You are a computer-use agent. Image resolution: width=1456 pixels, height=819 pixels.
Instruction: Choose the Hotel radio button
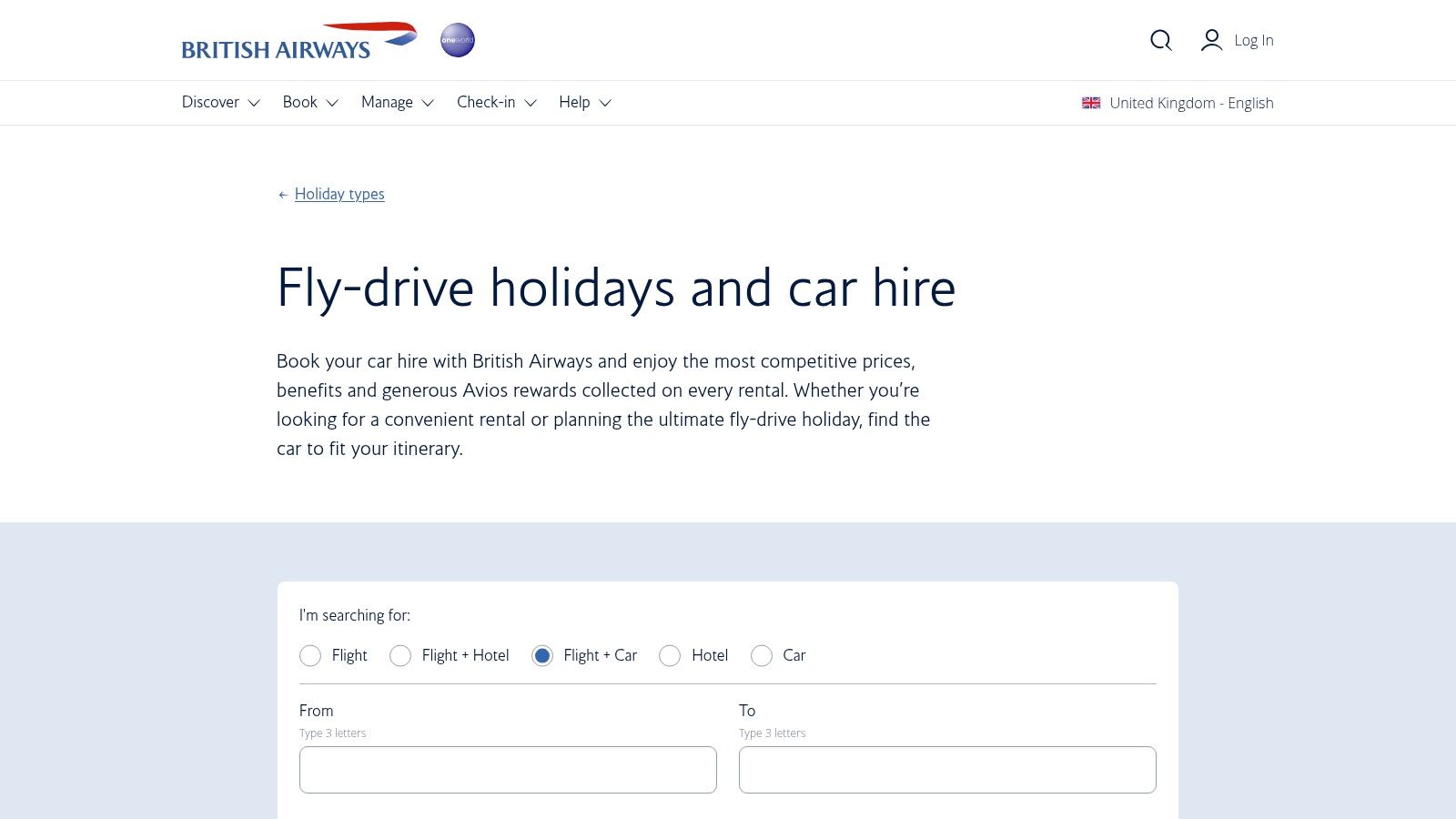(670, 655)
